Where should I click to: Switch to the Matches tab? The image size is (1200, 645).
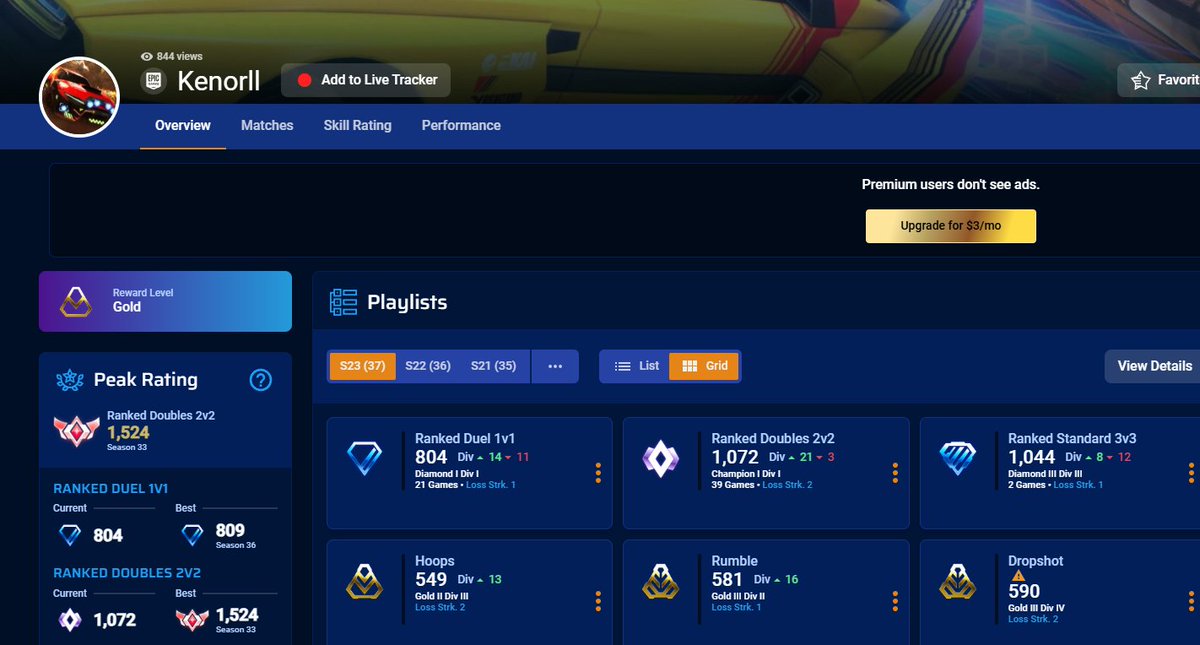tap(267, 125)
